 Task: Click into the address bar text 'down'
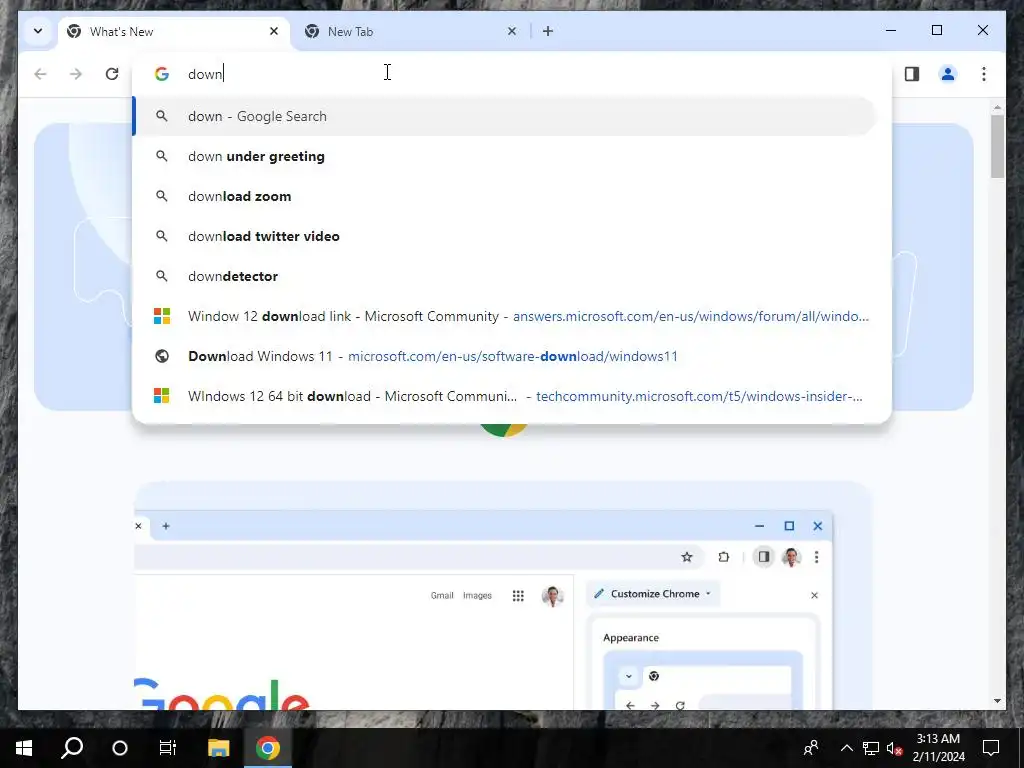tap(205, 74)
